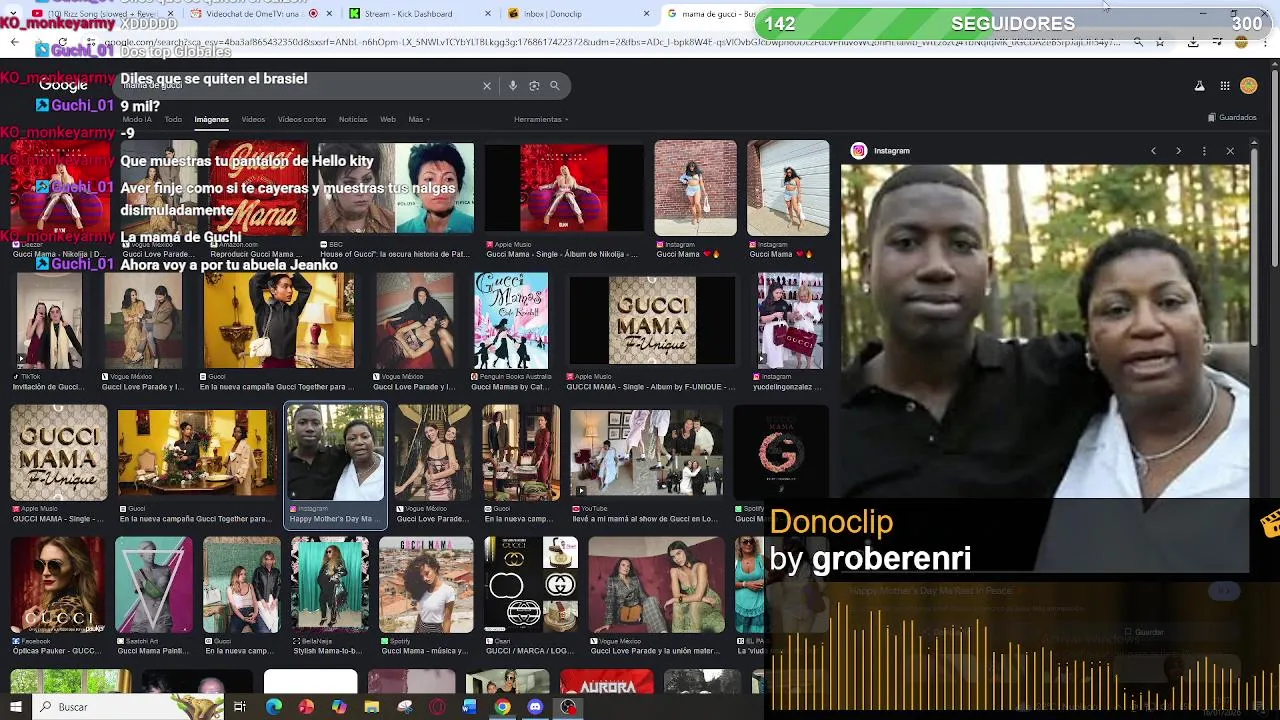Image resolution: width=1280 pixels, height=720 pixels.
Task: Select the Videos cortos tab
Action: [x=302, y=119]
